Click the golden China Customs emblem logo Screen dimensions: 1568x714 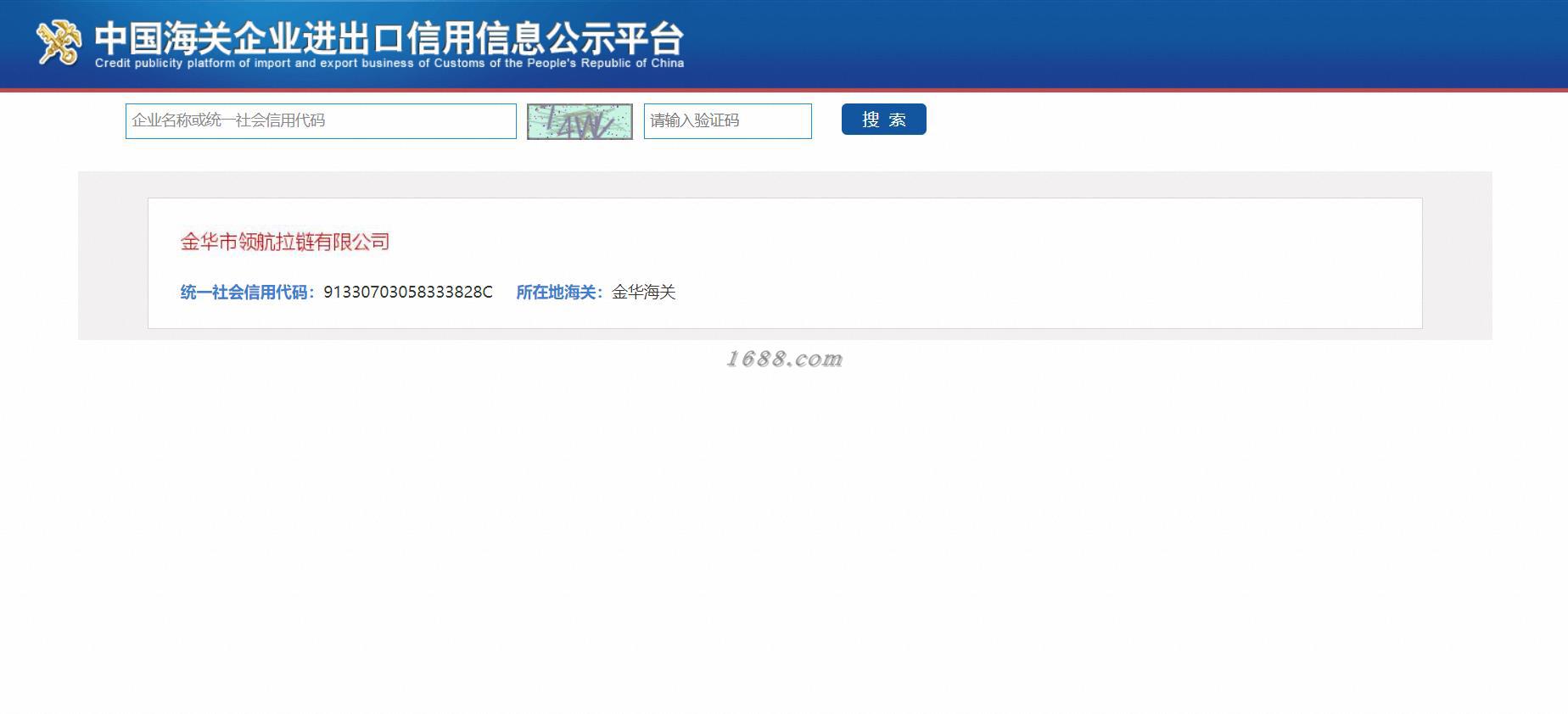pyautogui.click(x=59, y=42)
